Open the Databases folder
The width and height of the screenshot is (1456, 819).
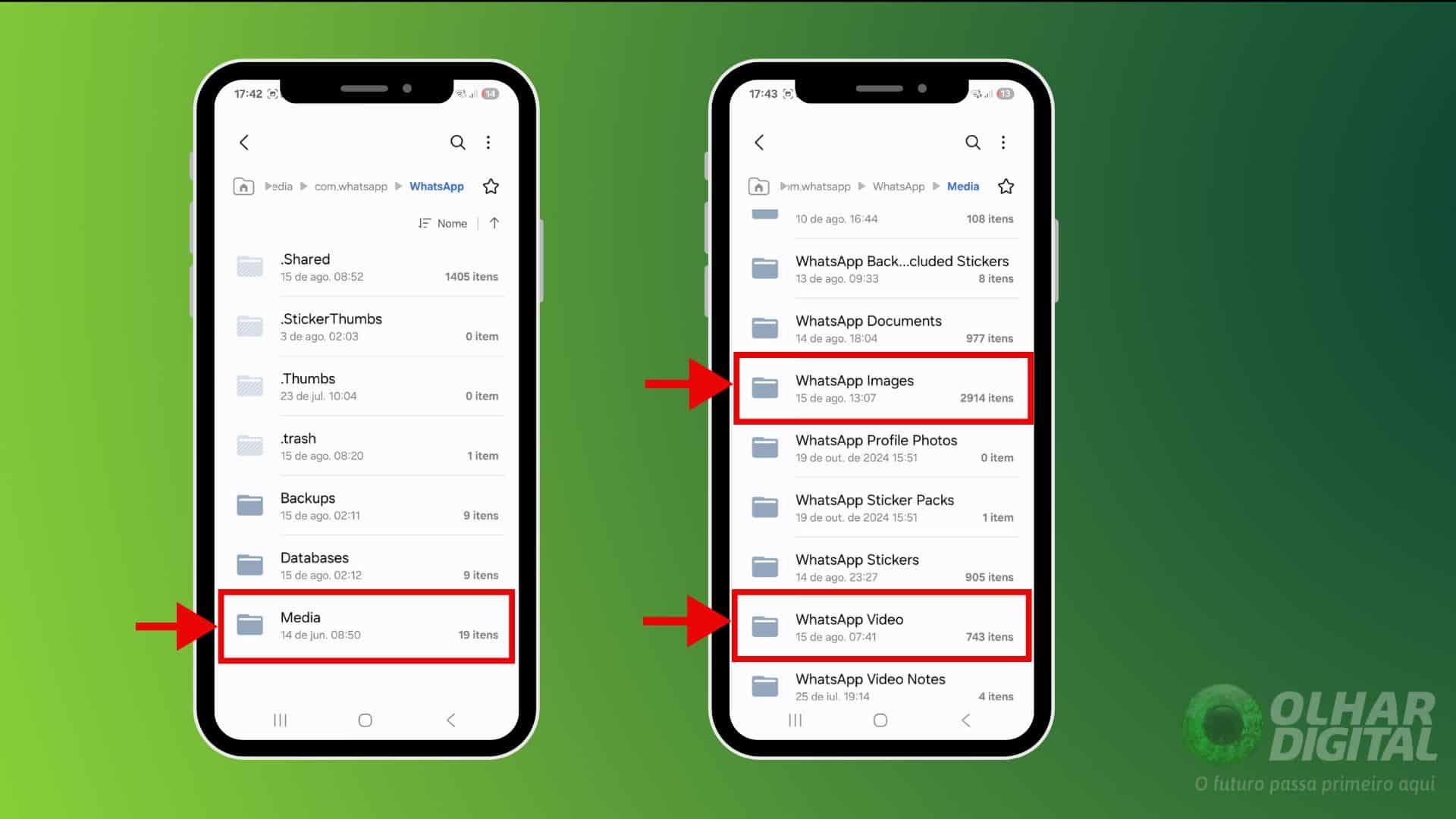367,566
